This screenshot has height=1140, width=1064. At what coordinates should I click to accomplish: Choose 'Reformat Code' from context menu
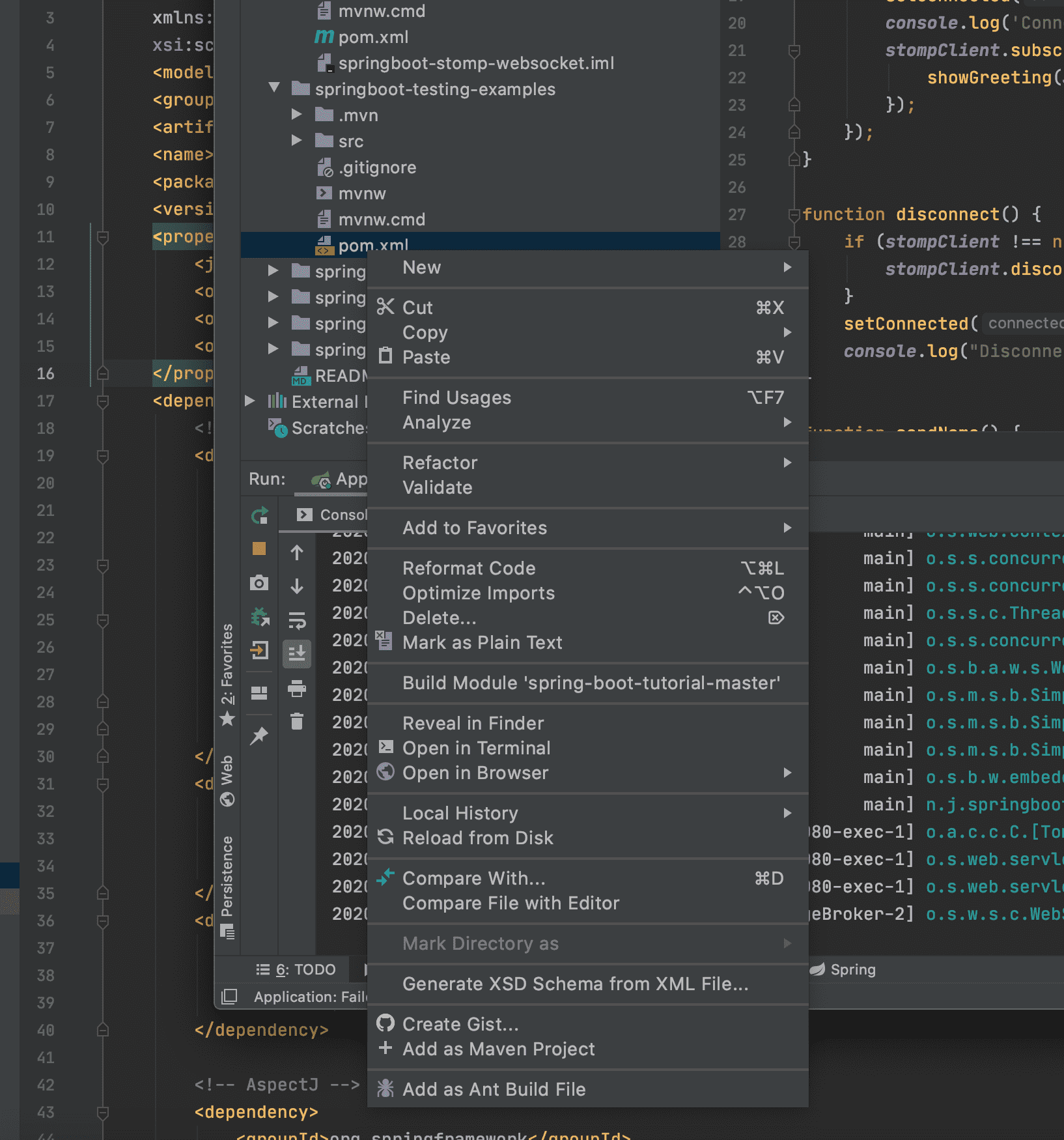469,568
